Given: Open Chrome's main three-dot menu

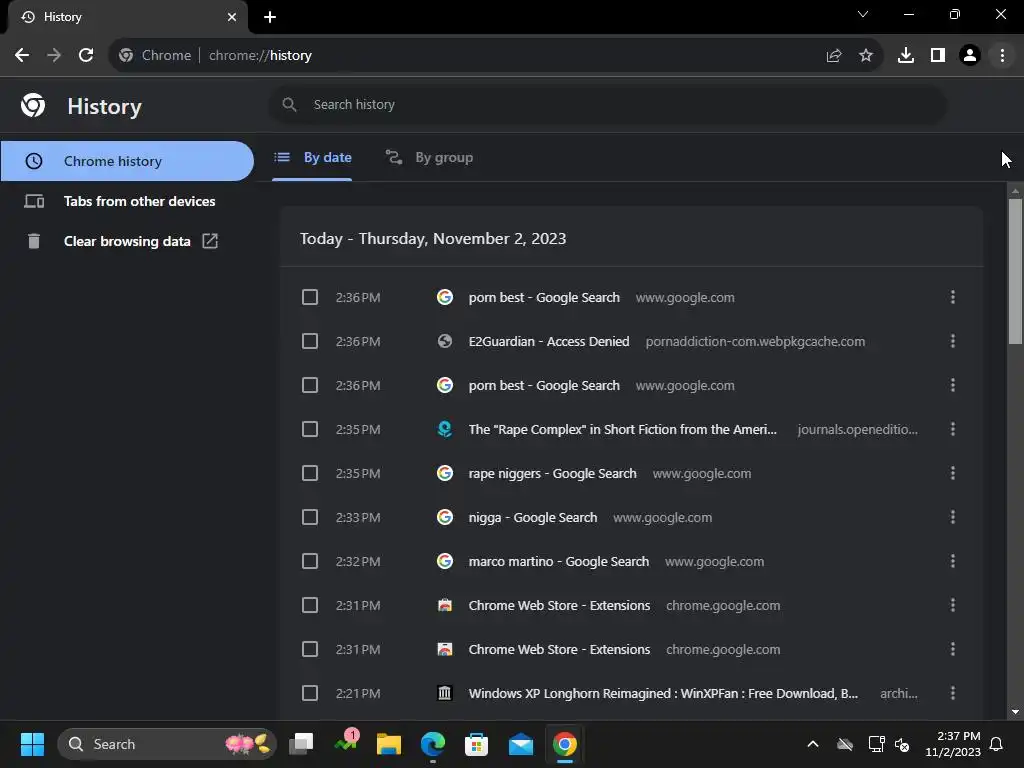Looking at the screenshot, I should pos(1002,56).
